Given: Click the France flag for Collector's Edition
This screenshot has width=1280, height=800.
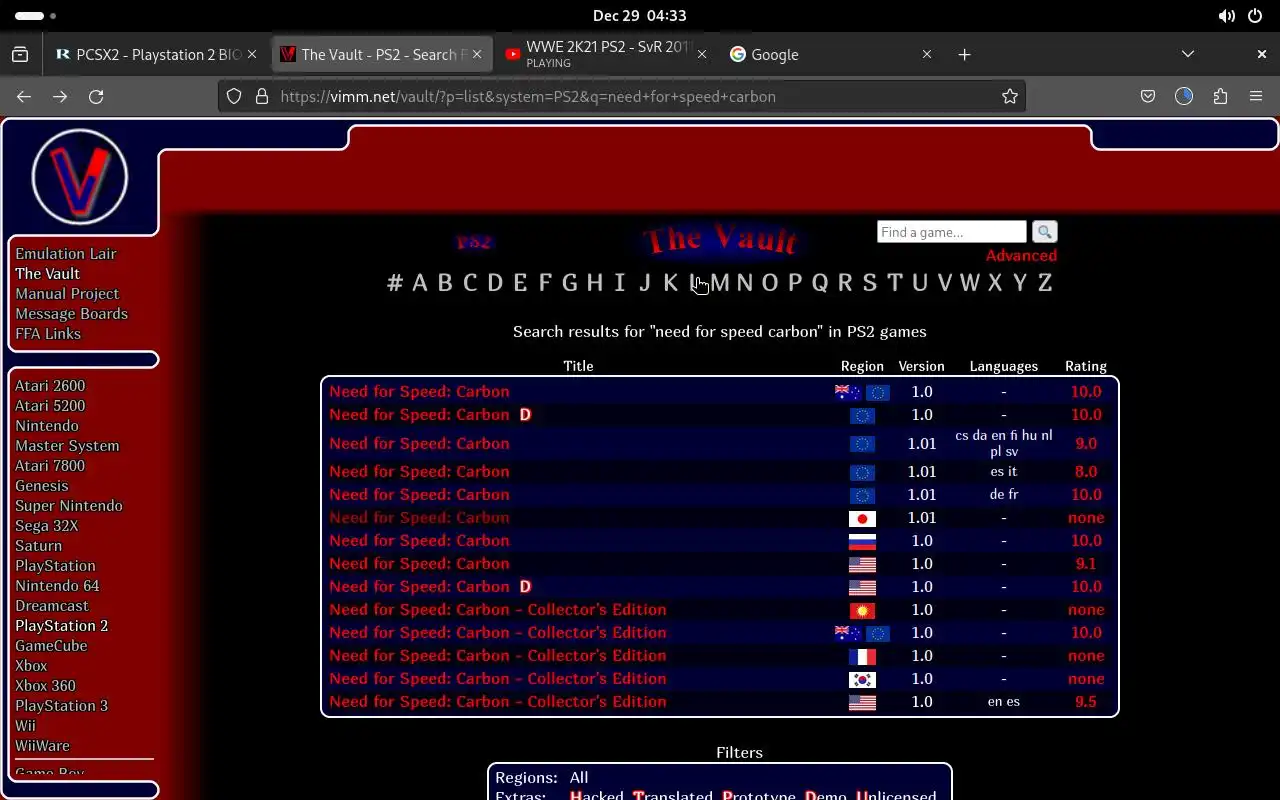Looking at the screenshot, I should [862, 656].
